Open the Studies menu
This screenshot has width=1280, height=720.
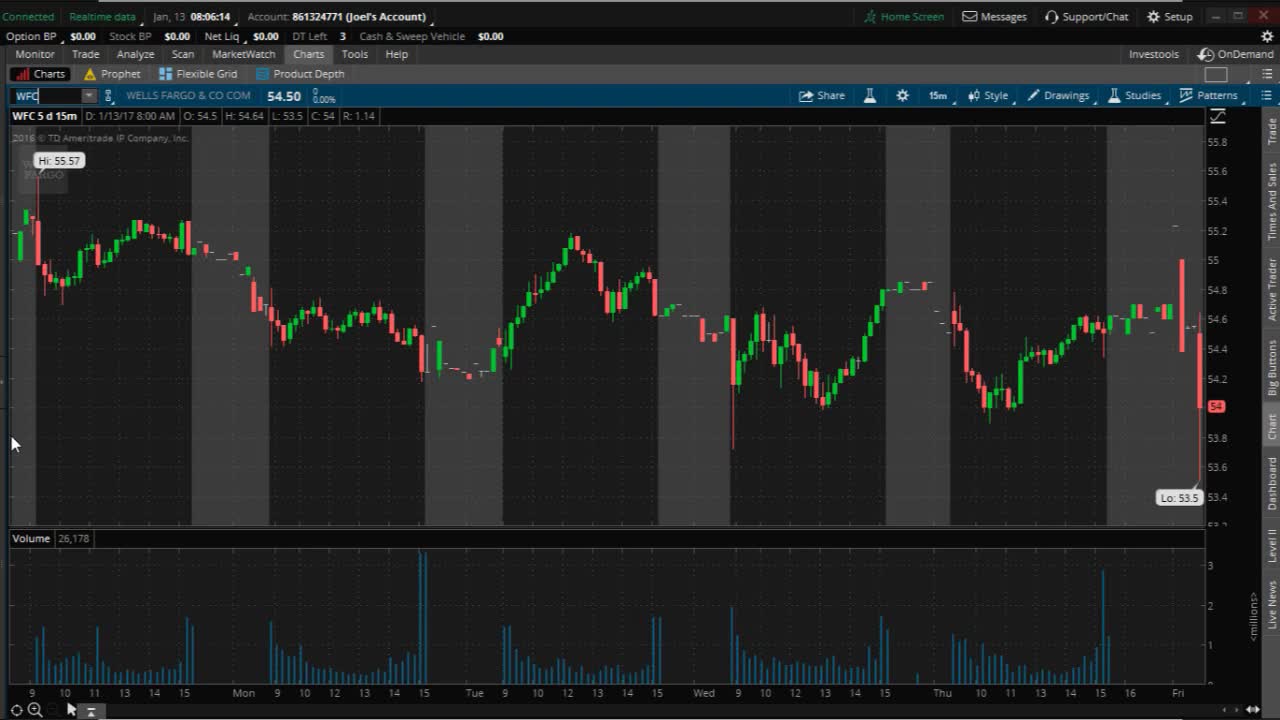(x=1135, y=96)
